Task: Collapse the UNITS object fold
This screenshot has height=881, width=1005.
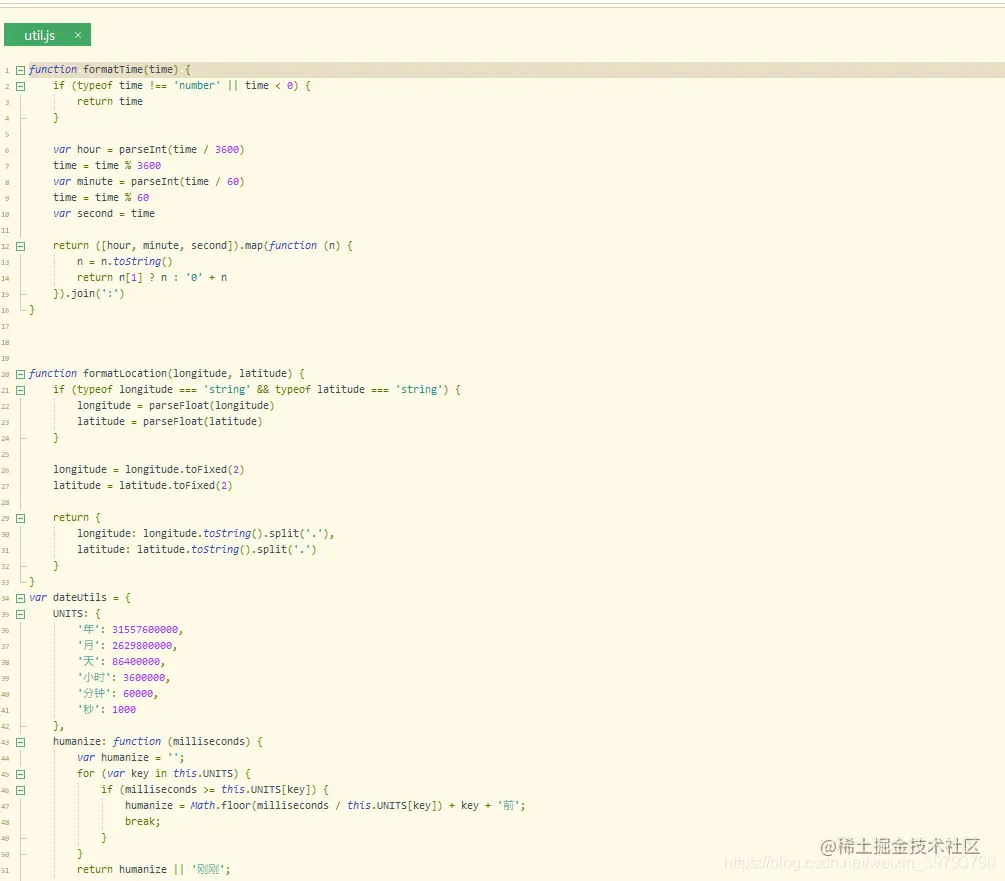Action: (21, 614)
